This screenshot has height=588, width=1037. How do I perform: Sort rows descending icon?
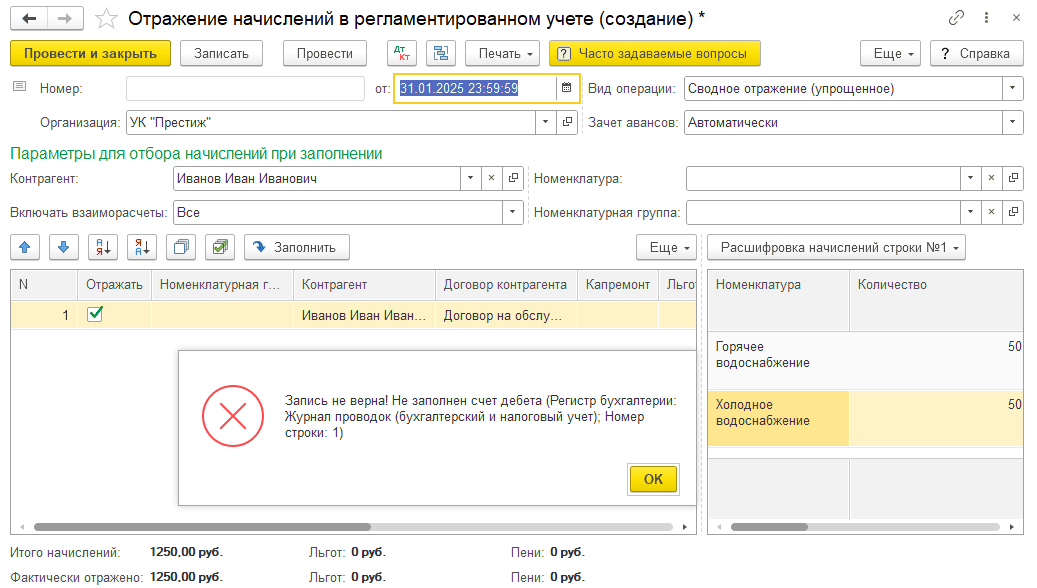coord(142,247)
